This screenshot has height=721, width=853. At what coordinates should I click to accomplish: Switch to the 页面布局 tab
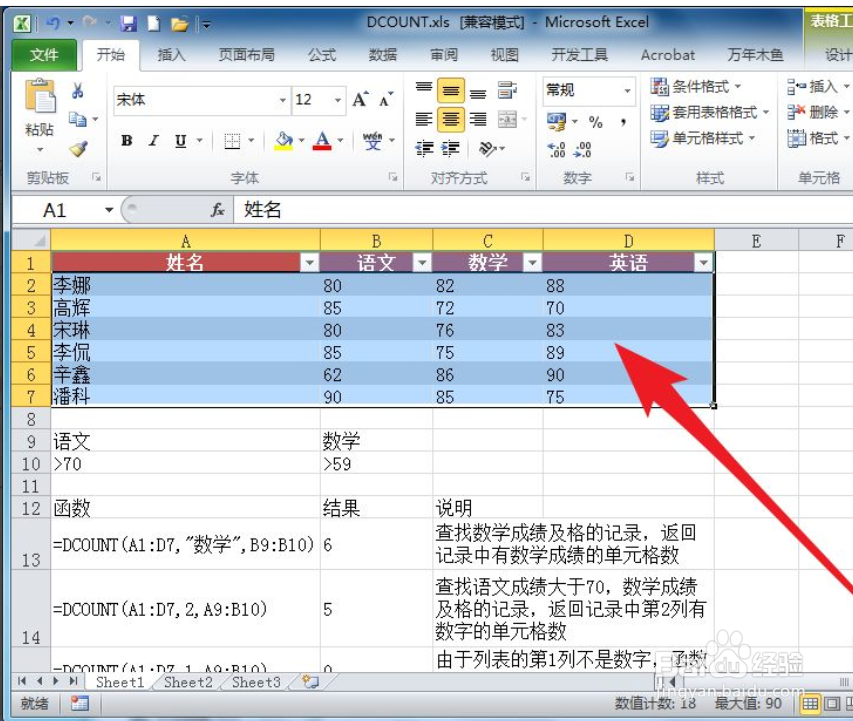(x=246, y=54)
